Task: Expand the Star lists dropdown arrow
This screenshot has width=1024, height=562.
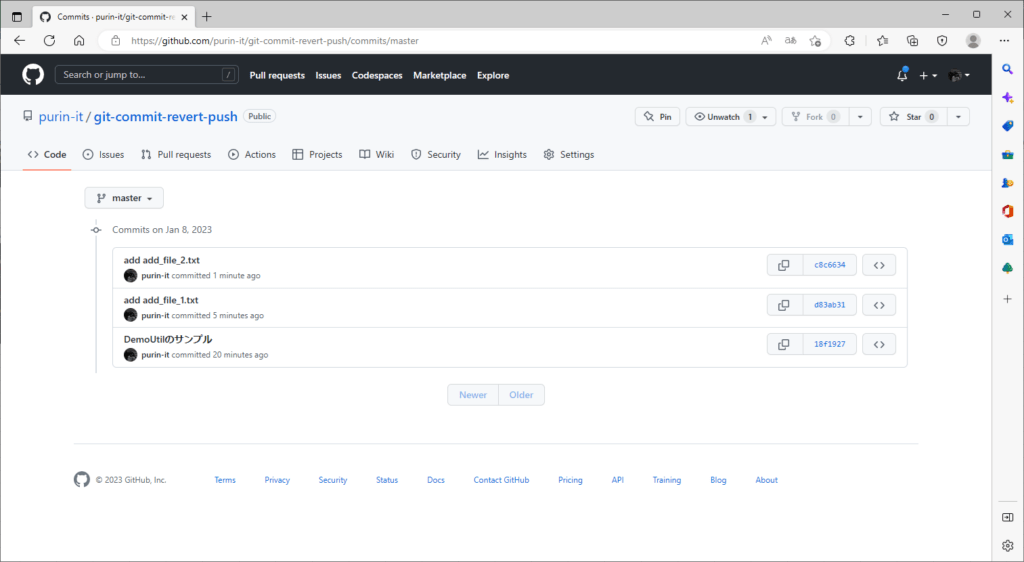Action: [958, 117]
